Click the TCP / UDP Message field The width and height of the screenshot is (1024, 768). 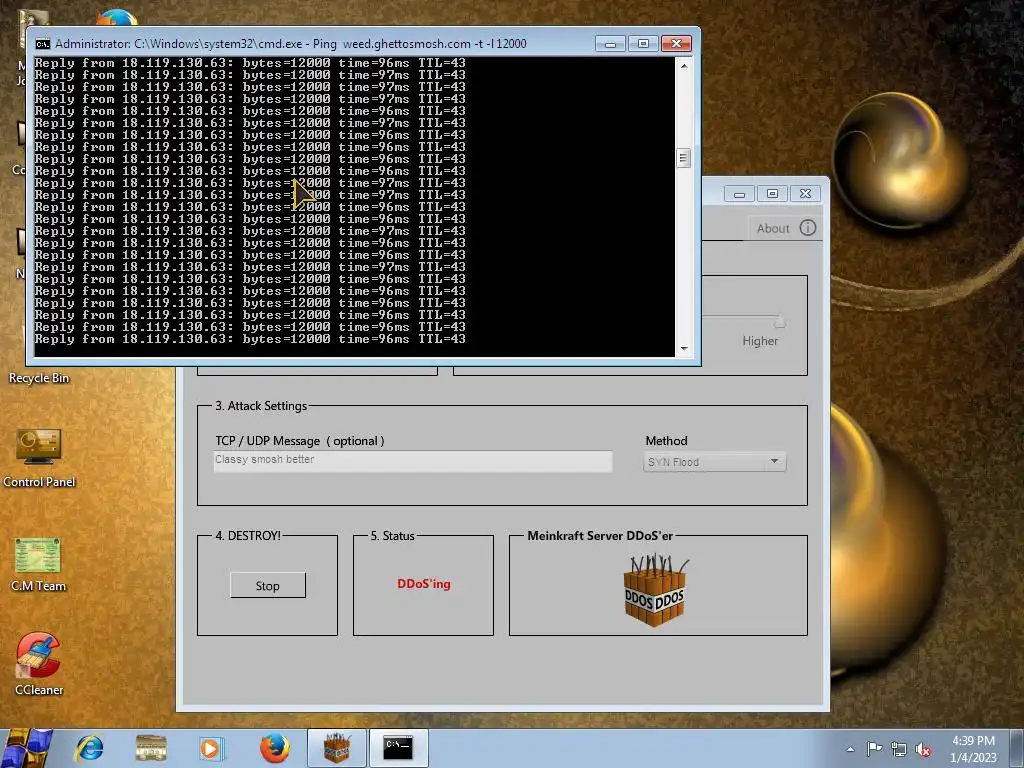413,461
